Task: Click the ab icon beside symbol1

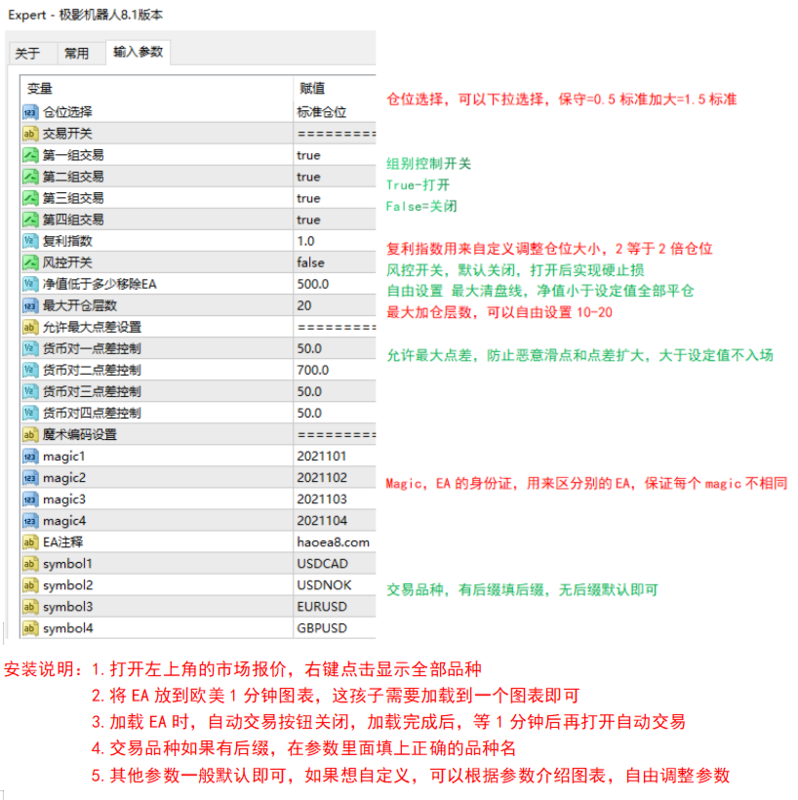Action: 29,564
